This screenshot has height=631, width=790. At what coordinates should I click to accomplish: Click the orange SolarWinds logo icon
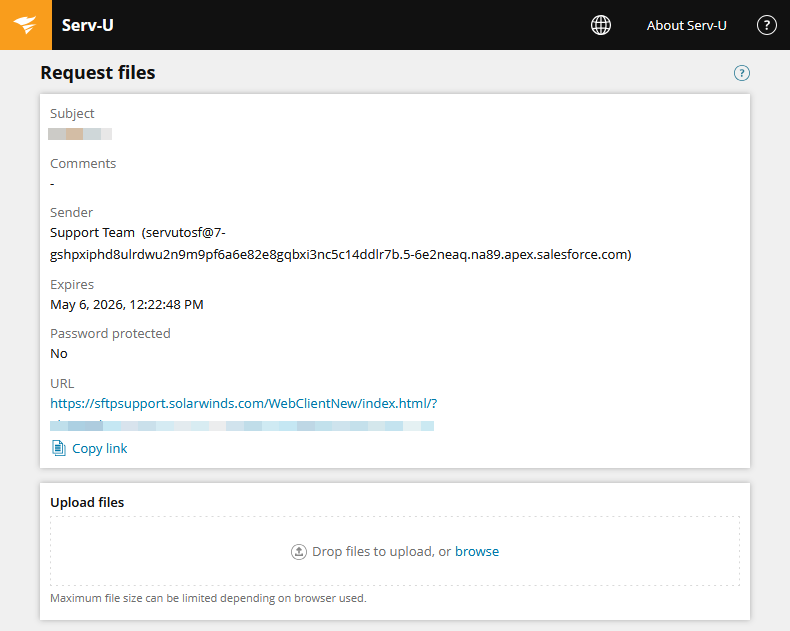pos(26,25)
